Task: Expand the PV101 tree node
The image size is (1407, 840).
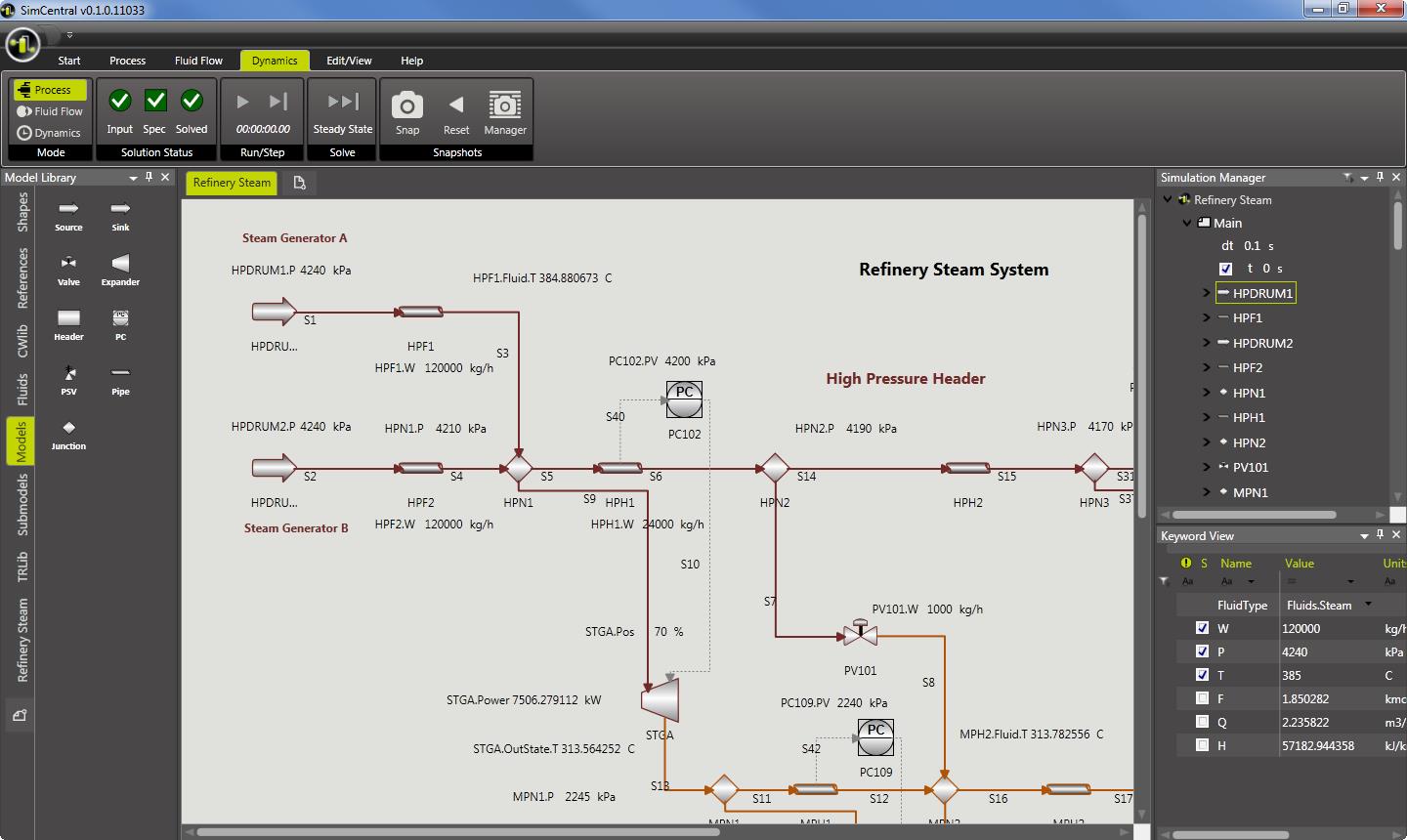Action: (x=1207, y=467)
